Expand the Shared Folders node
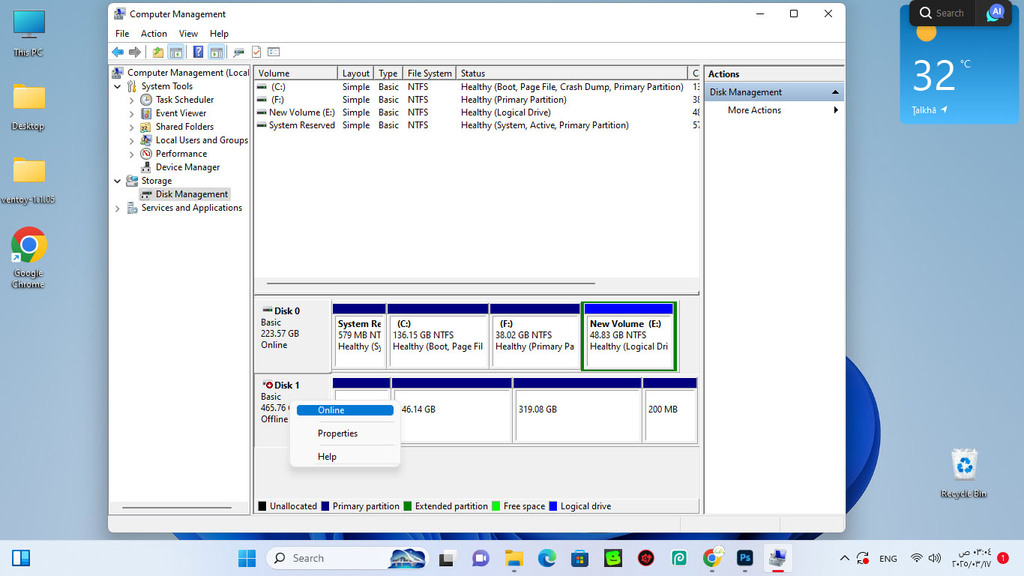Screen dimensions: 1024x576 click(x=131, y=127)
